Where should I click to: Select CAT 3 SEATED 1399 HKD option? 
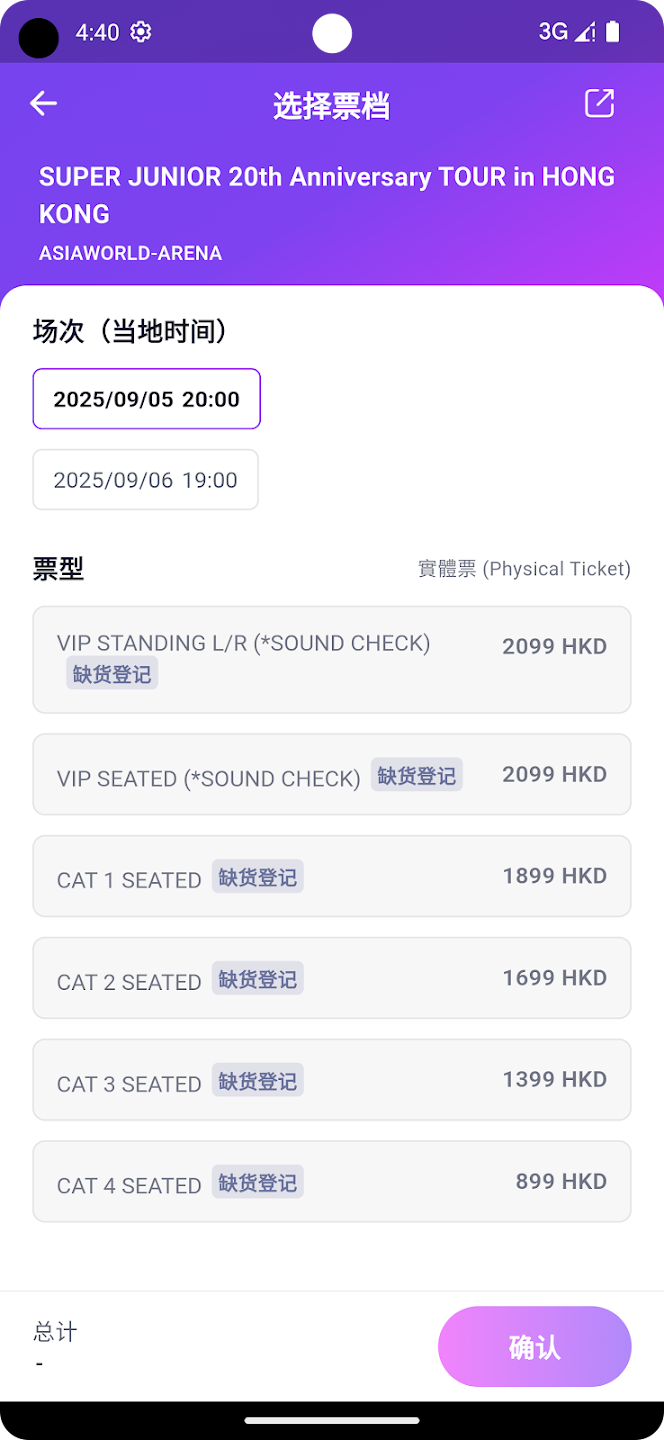click(332, 1080)
